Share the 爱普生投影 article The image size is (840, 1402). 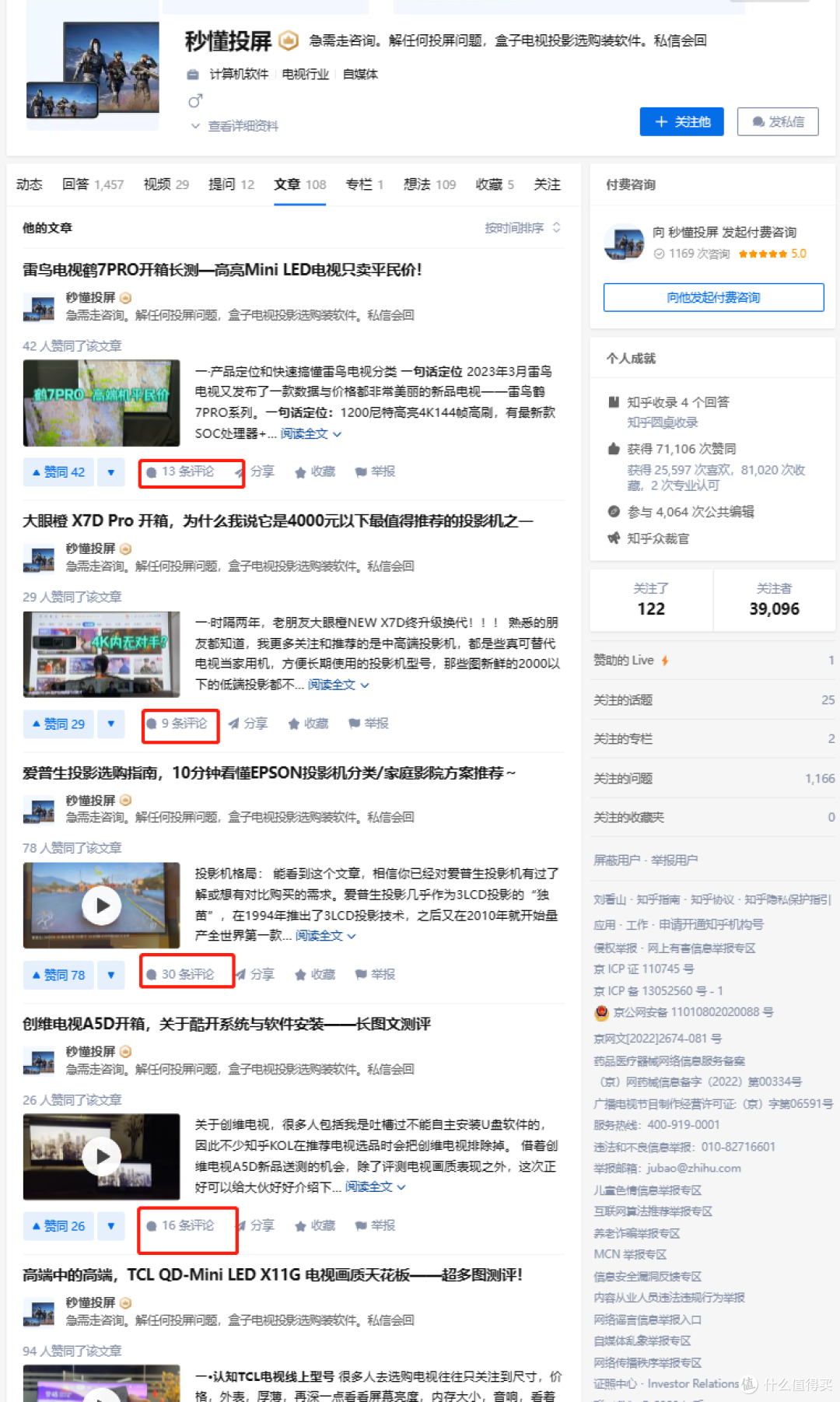click(254, 975)
